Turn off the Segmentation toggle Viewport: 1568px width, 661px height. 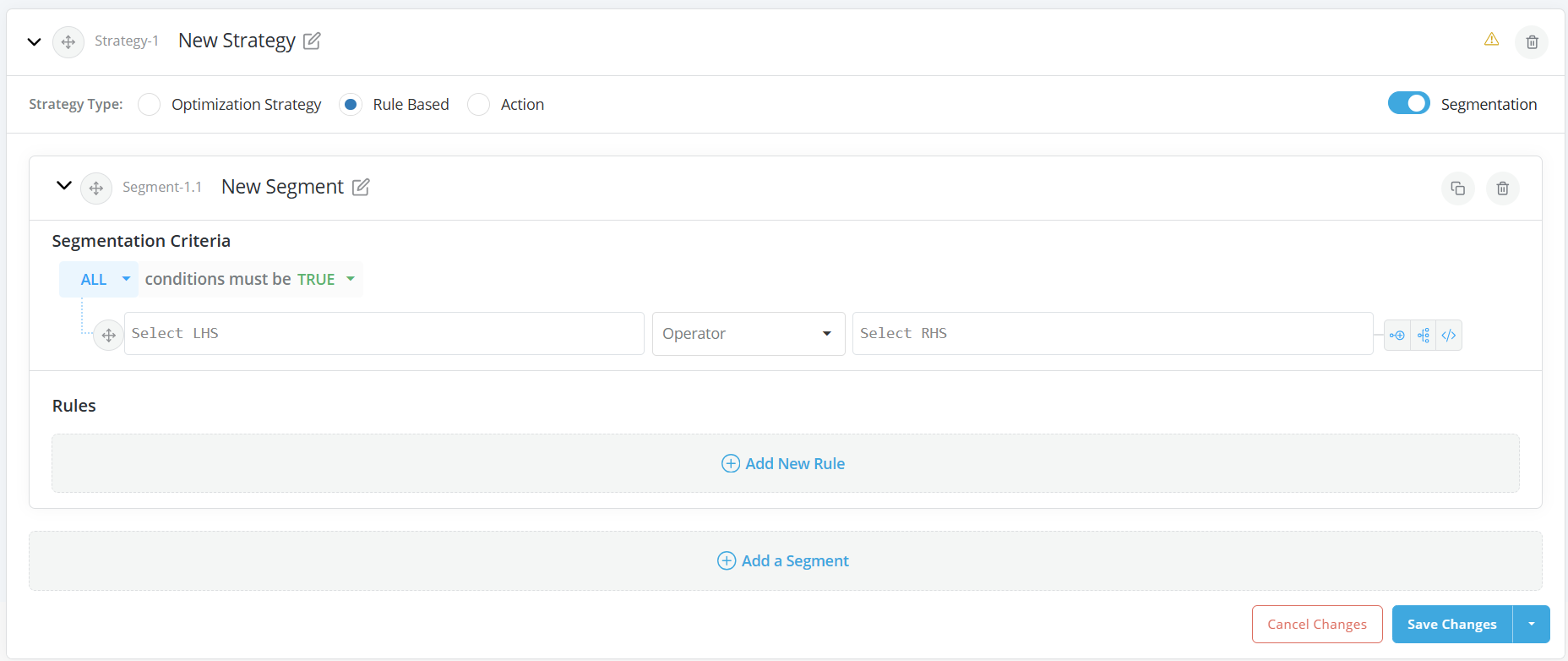[1408, 103]
